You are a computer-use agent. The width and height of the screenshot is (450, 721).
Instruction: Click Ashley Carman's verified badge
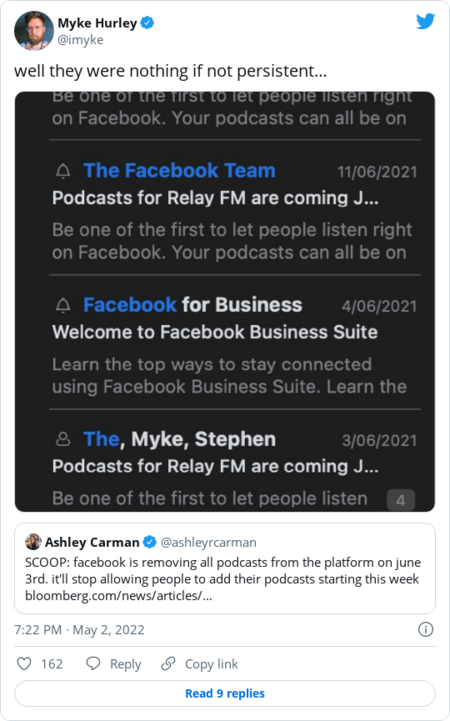[149, 542]
